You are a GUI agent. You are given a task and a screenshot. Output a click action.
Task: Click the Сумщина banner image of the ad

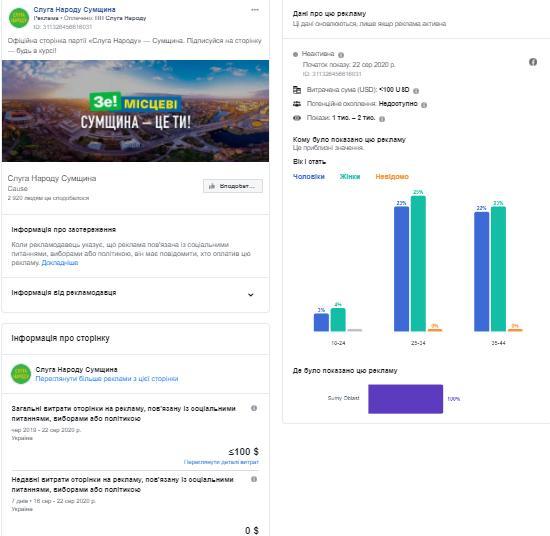[x=135, y=111]
